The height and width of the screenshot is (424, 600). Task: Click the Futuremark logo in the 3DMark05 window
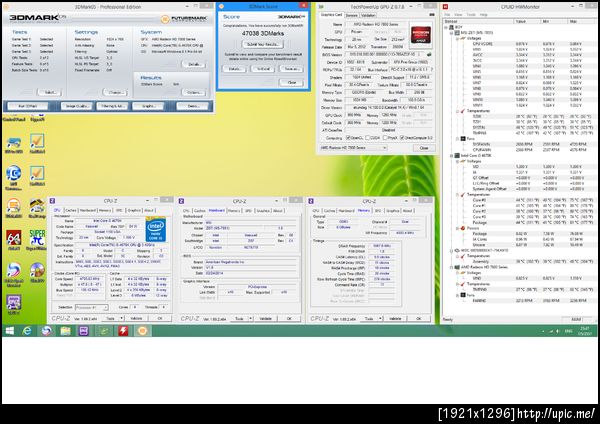(x=184, y=18)
